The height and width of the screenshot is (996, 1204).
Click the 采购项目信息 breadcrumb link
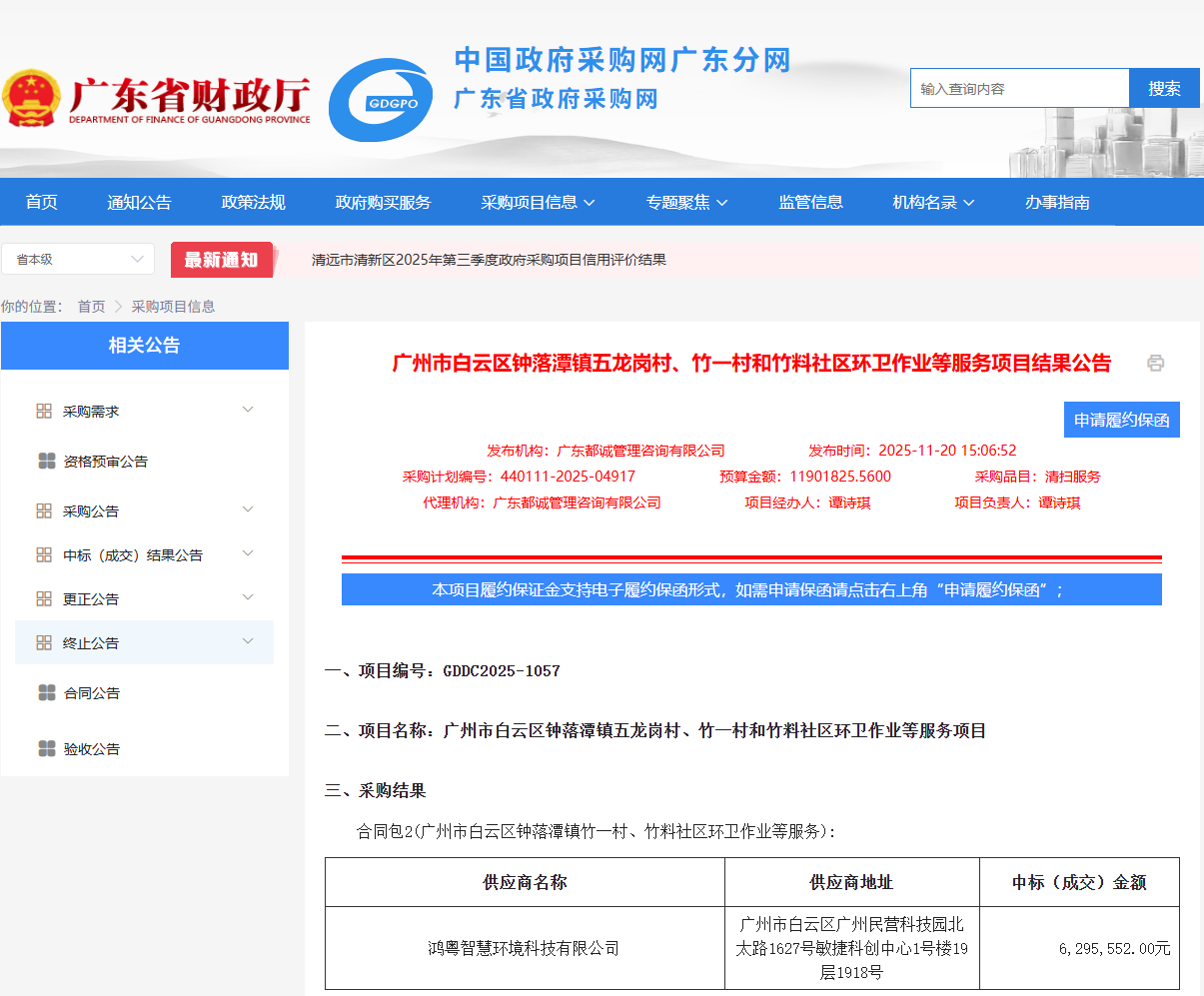tap(173, 307)
